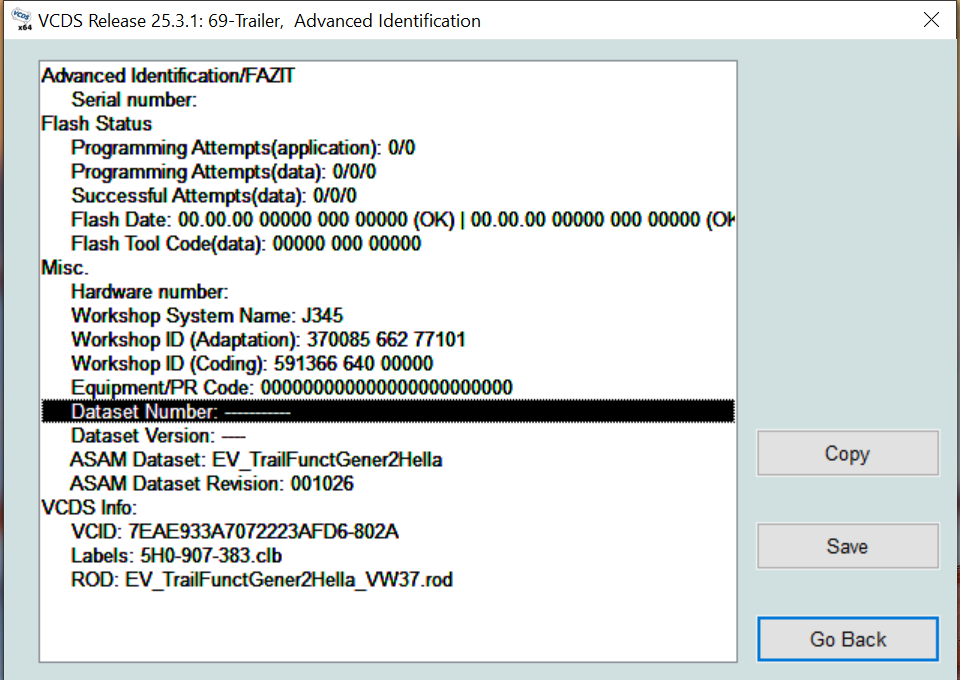Click the Save button
The width and height of the screenshot is (960, 680).
click(x=847, y=546)
